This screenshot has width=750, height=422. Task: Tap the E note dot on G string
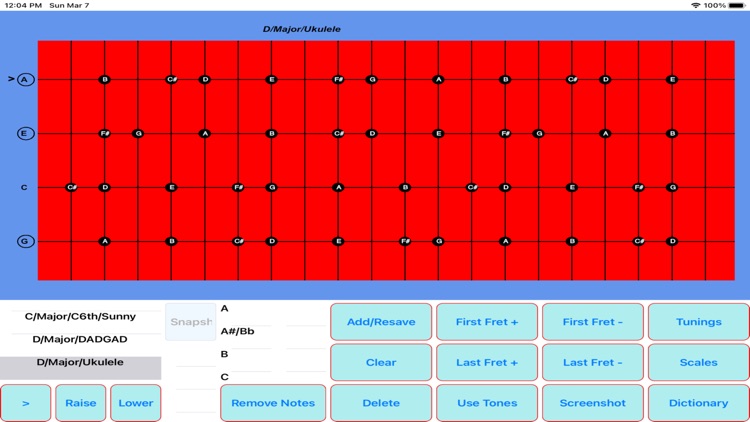click(338, 241)
